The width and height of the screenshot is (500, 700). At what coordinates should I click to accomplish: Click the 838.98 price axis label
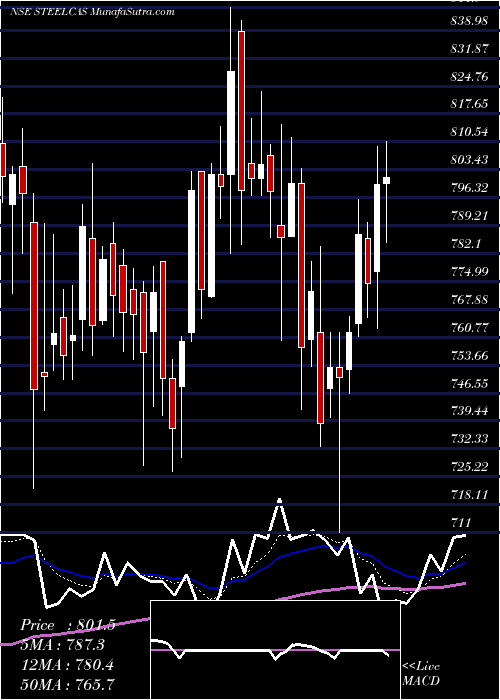point(469,21)
